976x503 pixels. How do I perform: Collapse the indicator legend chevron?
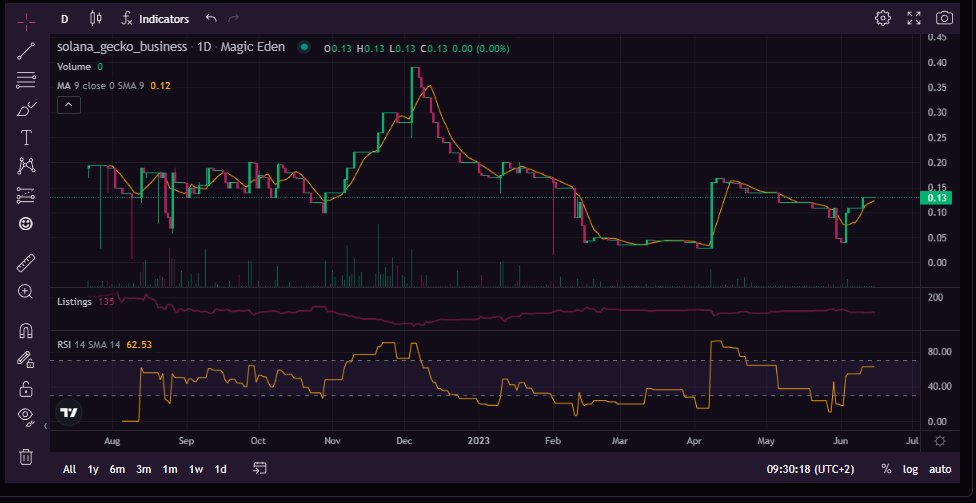pos(68,105)
